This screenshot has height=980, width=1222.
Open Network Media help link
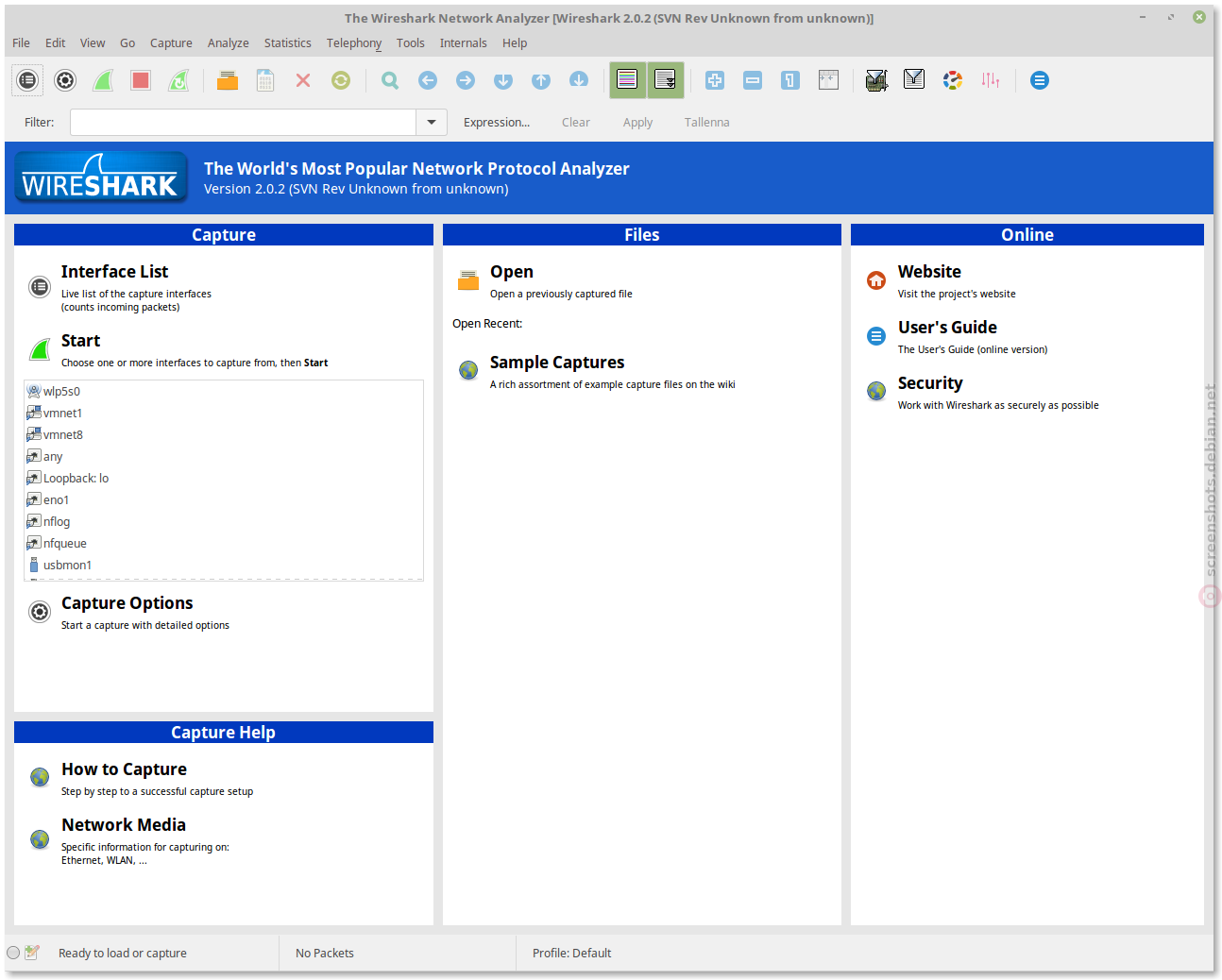pyautogui.click(x=124, y=825)
